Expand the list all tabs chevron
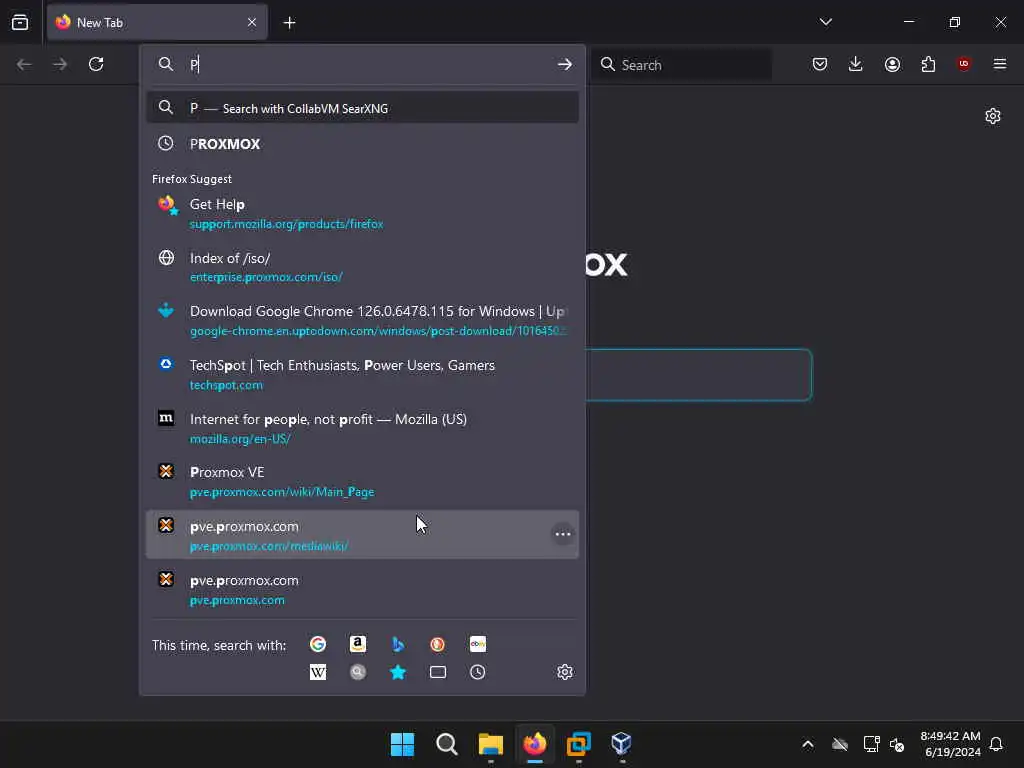This screenshot has width=1024, height=768. [x=825, y=22]
